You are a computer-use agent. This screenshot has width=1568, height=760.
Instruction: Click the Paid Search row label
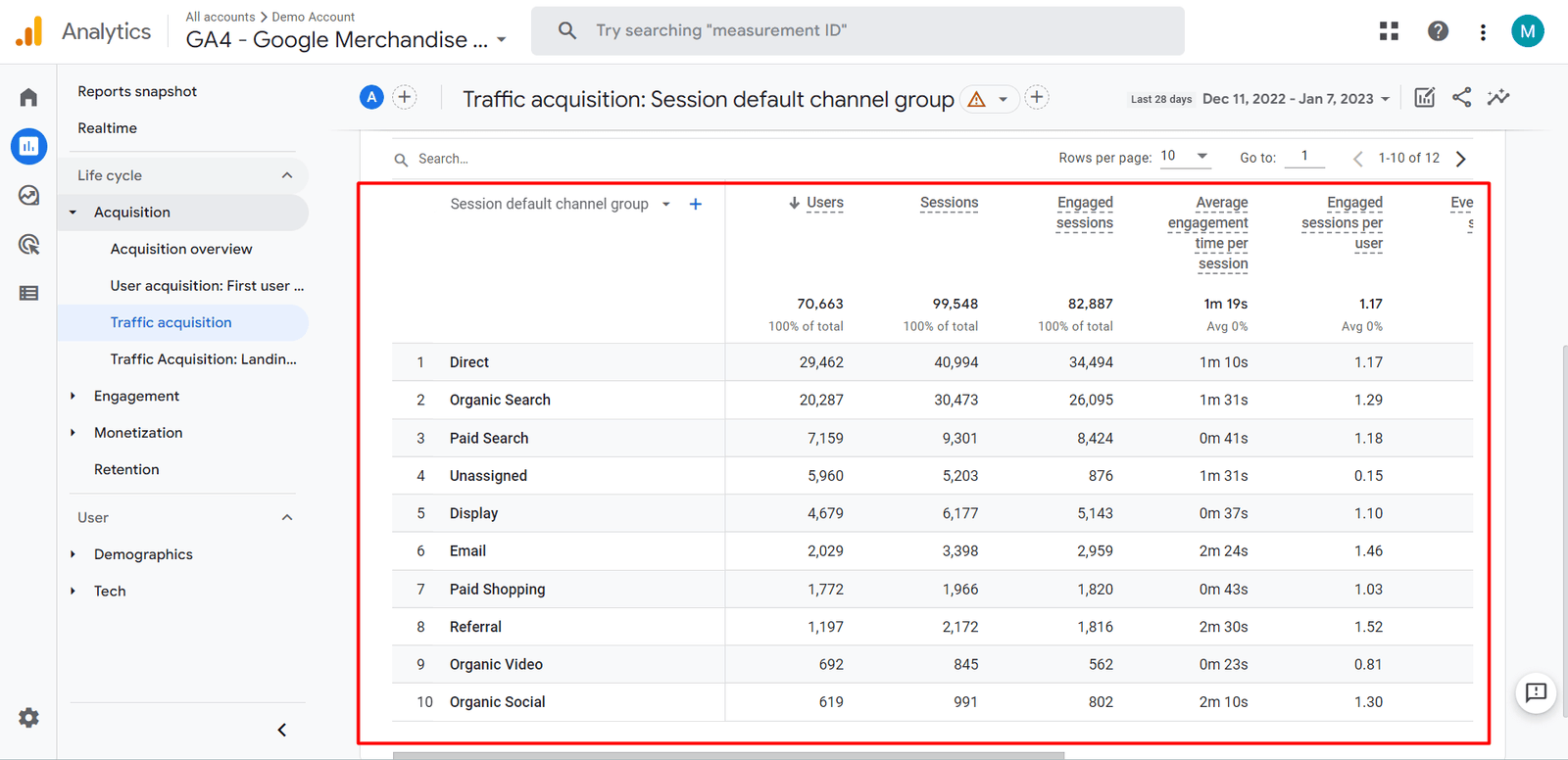click(489, 438)
